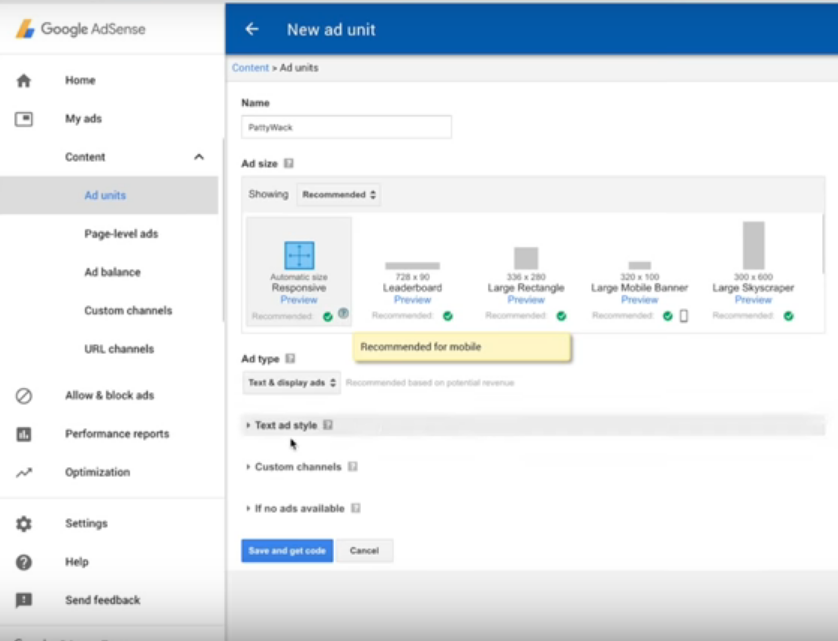Open the Text & display ads dropdown

[x=291, y=383]
